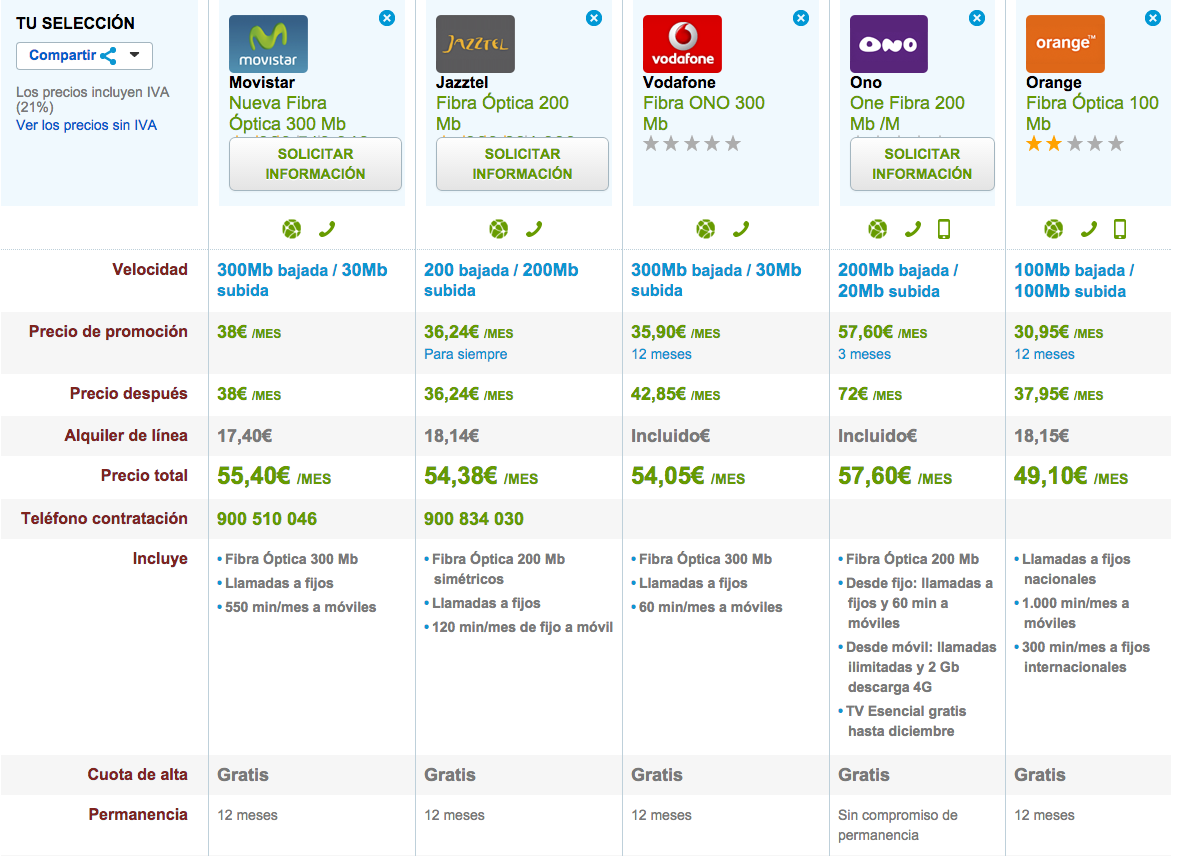Click the Vodafone star rating

(692, 143)
